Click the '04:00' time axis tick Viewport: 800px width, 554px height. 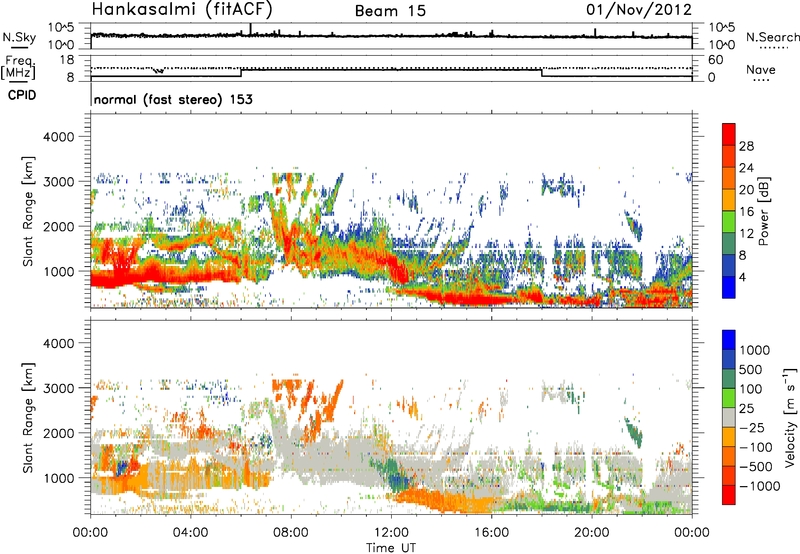190,533
